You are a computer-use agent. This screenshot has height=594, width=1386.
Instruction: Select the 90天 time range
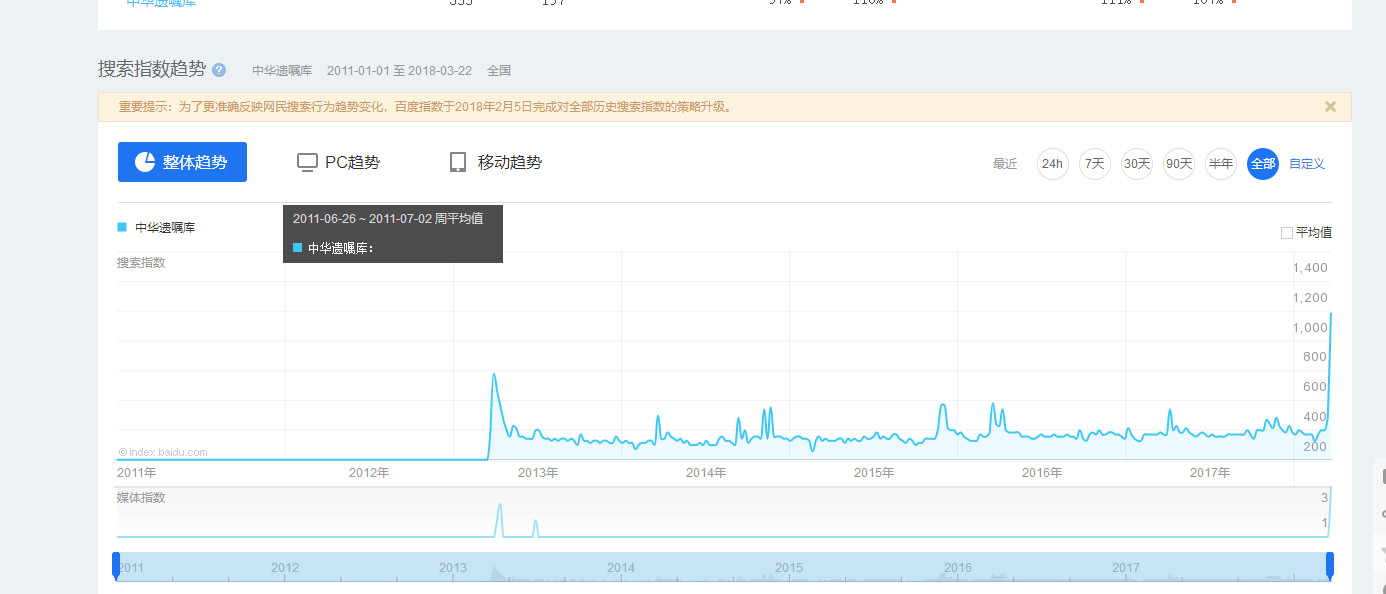pos(1179,164)
